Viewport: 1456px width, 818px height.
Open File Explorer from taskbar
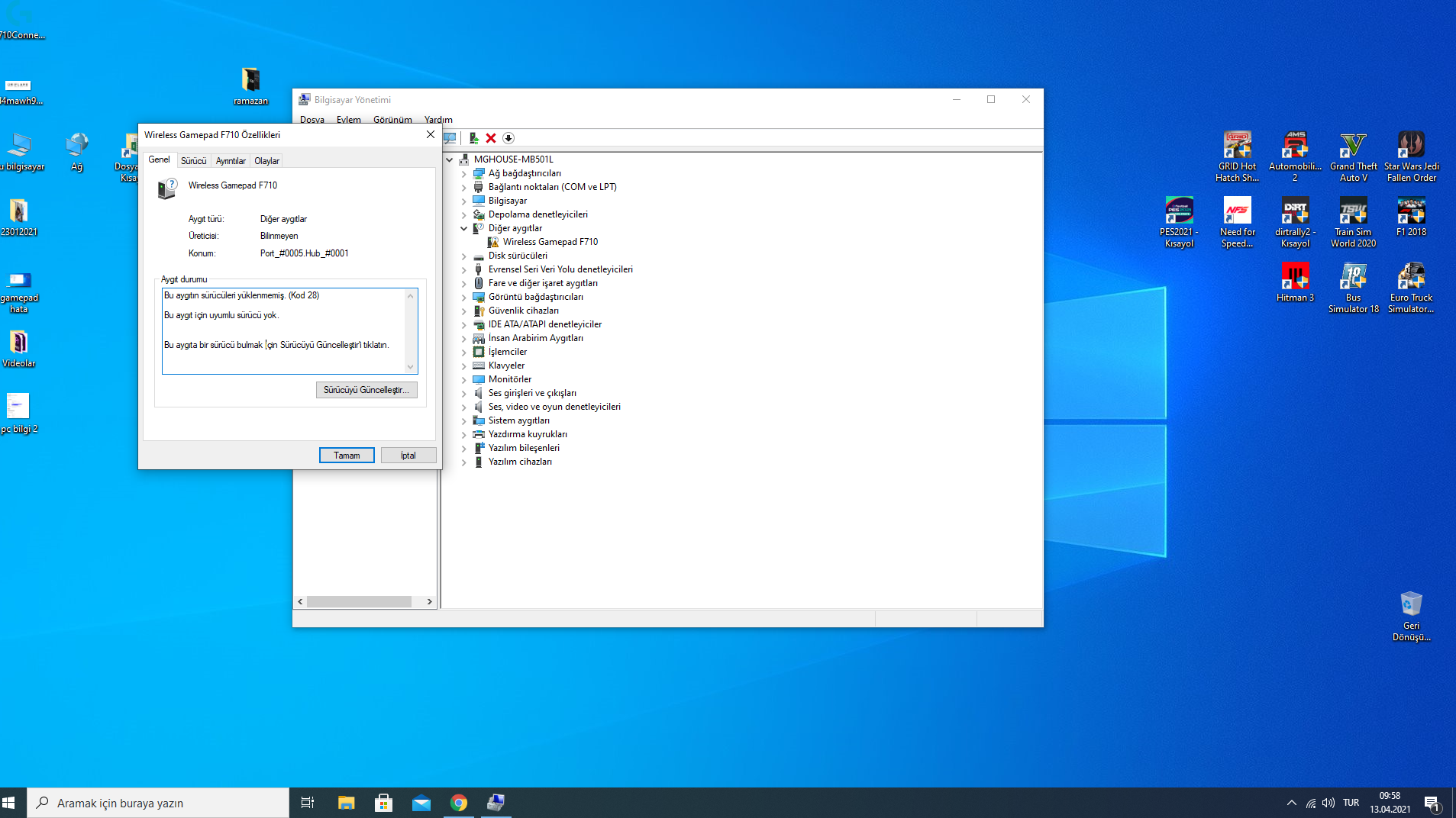(x=346, y=803)
